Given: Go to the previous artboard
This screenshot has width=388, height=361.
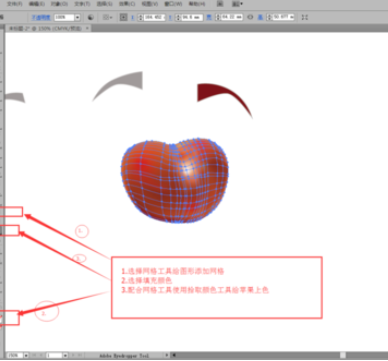Looking at the screenshot, I should 41,355.
